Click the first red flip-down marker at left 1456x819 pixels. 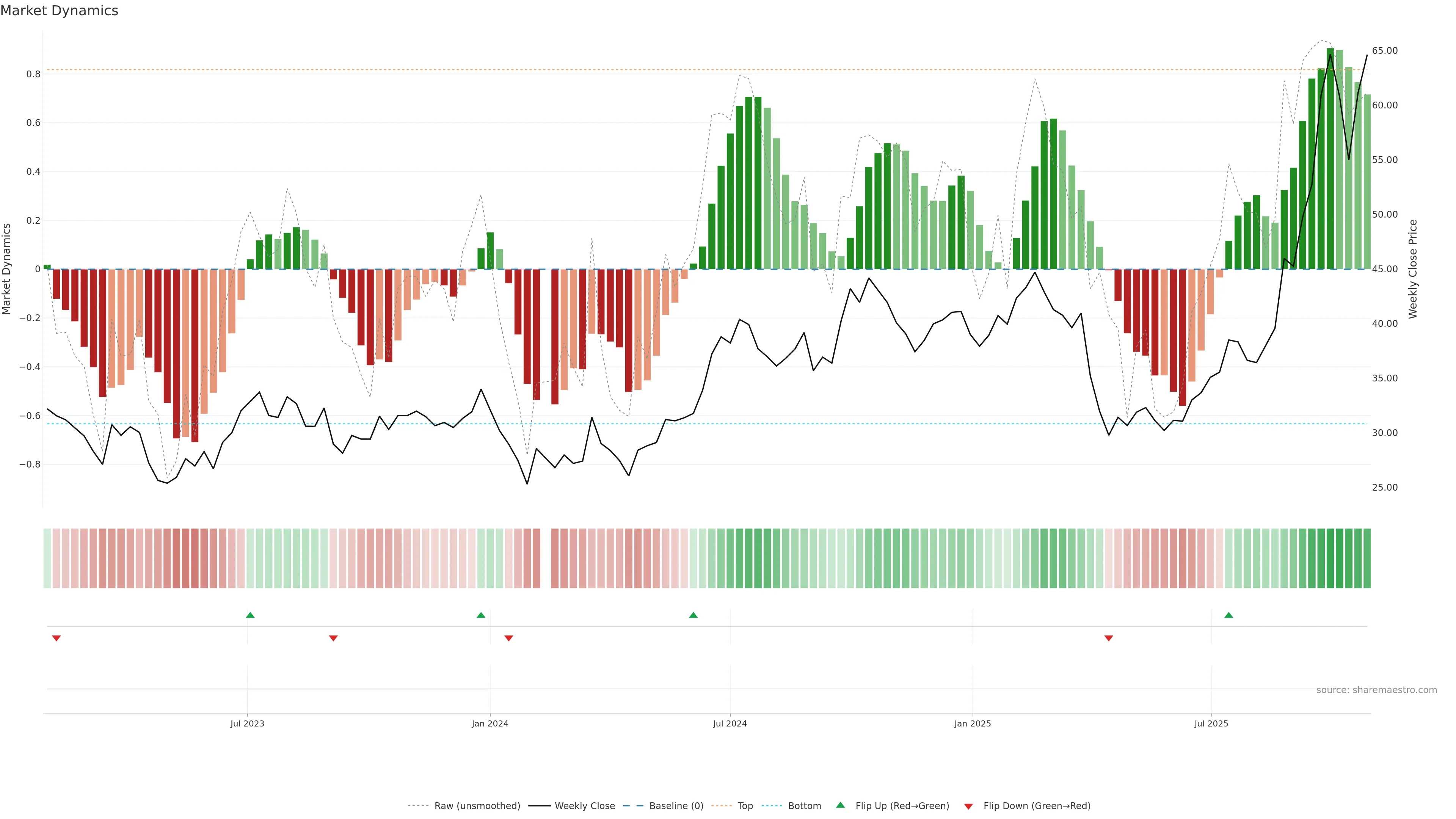[x=56, y=638]
